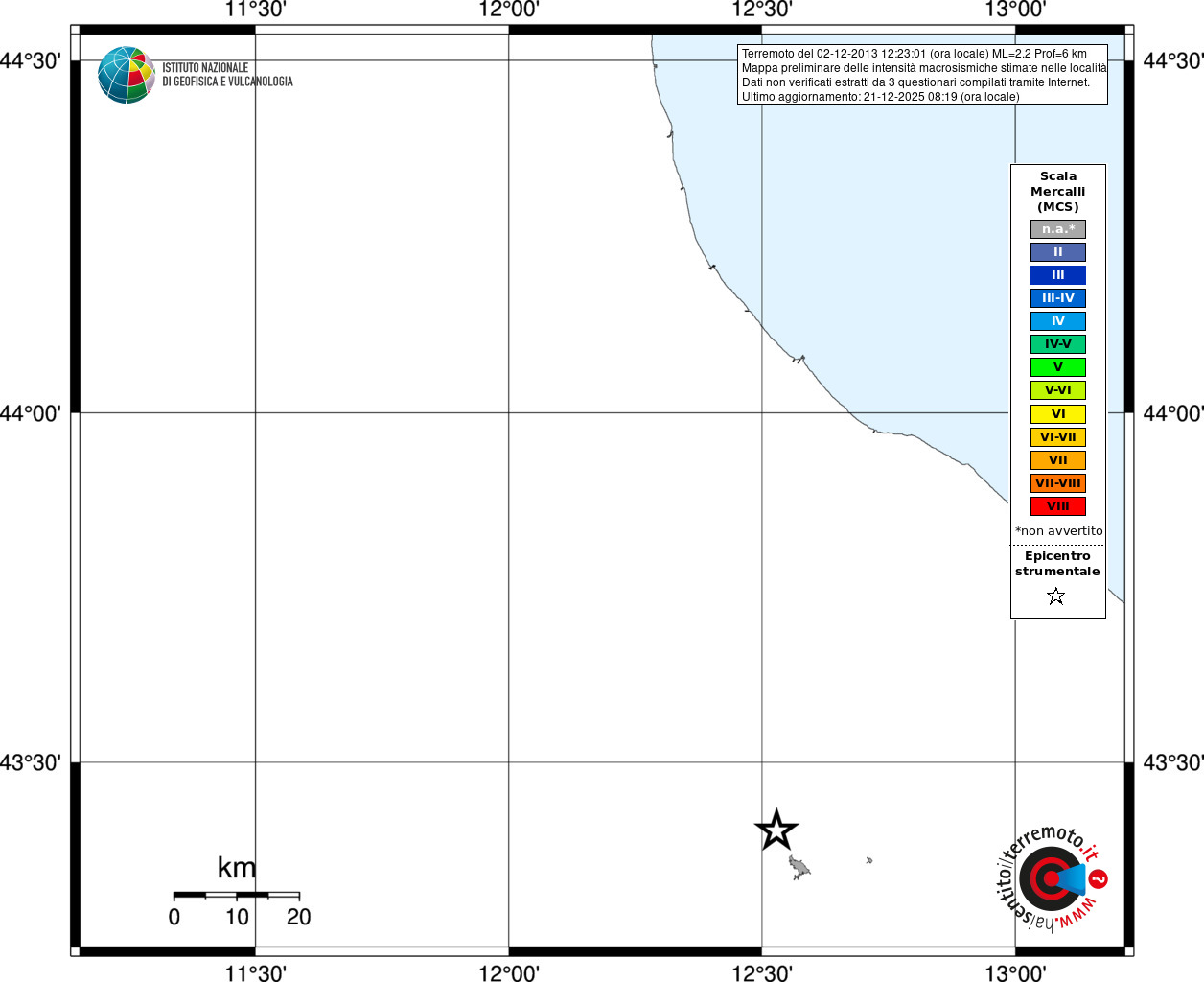Click bottom axis label 11°30'
The image size is (1204, 982).
(x=256, y=973)
